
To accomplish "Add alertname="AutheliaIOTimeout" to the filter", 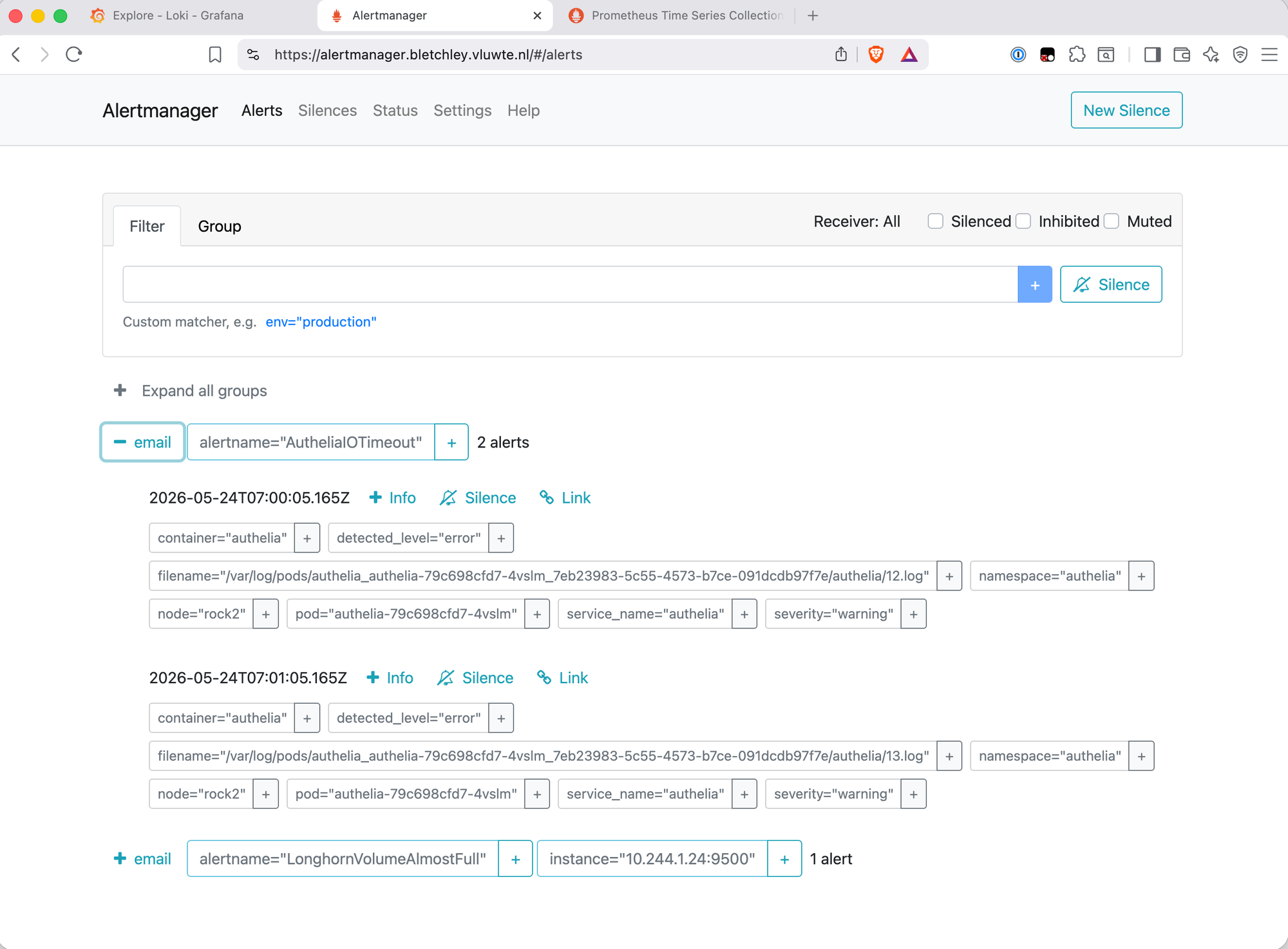I will coord(451,442).
